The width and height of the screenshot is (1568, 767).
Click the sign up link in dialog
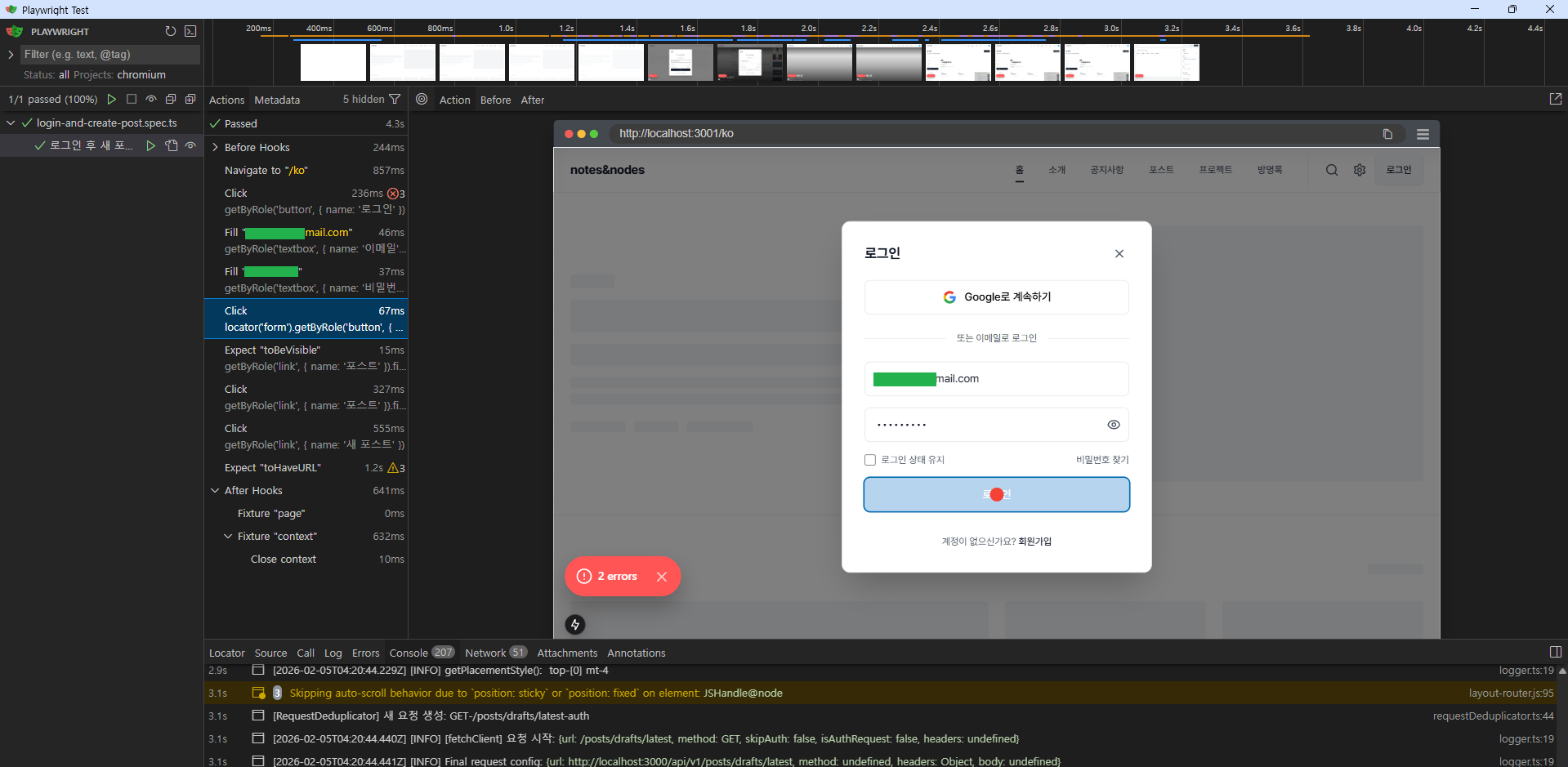point(1034,542)
